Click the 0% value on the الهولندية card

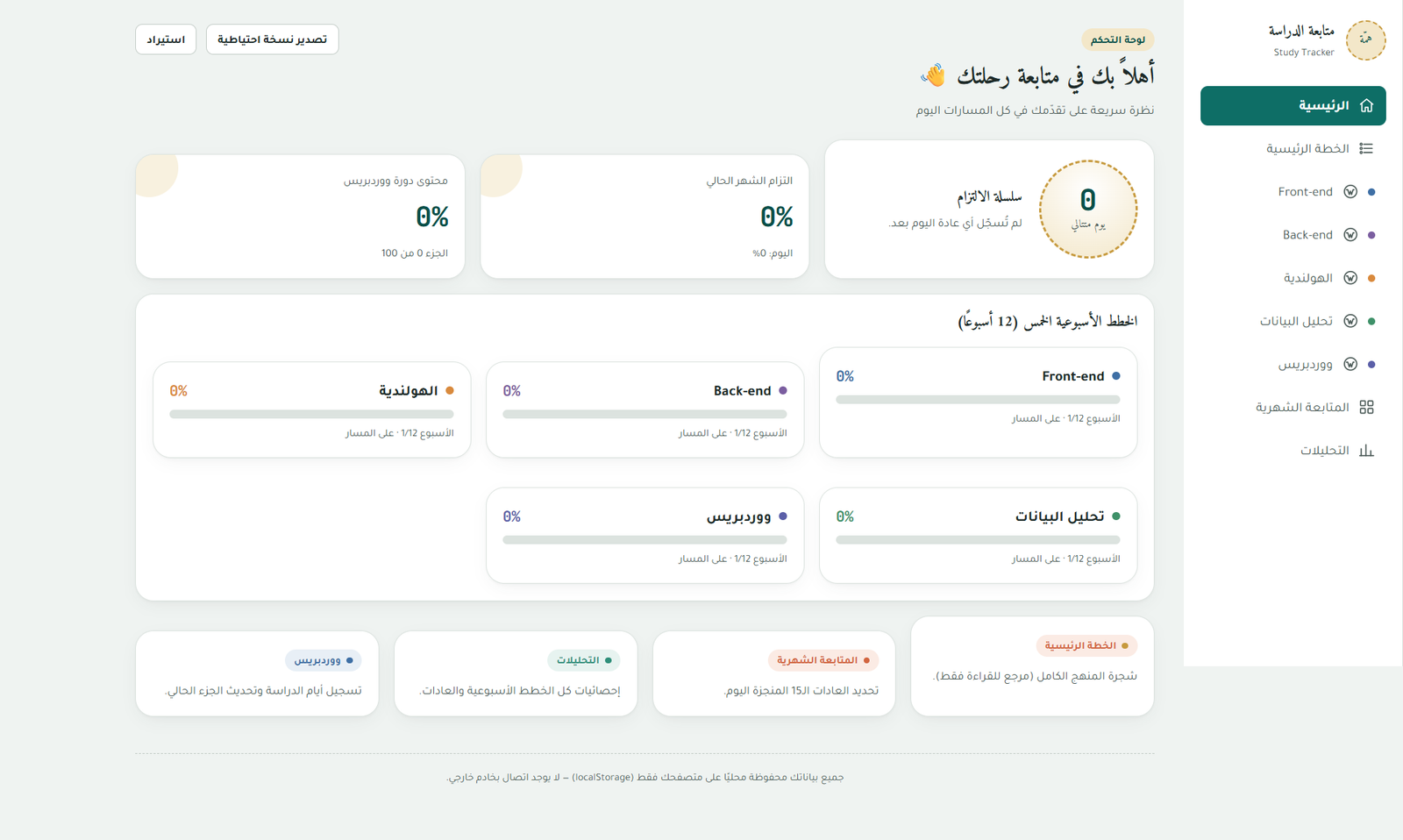click(x=178, y=391)
